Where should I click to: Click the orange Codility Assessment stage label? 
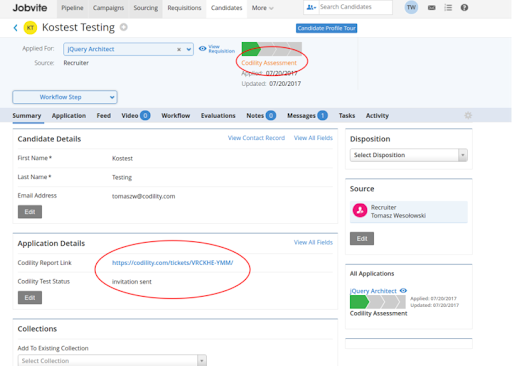pyautogui.click(x=269, y=63)
